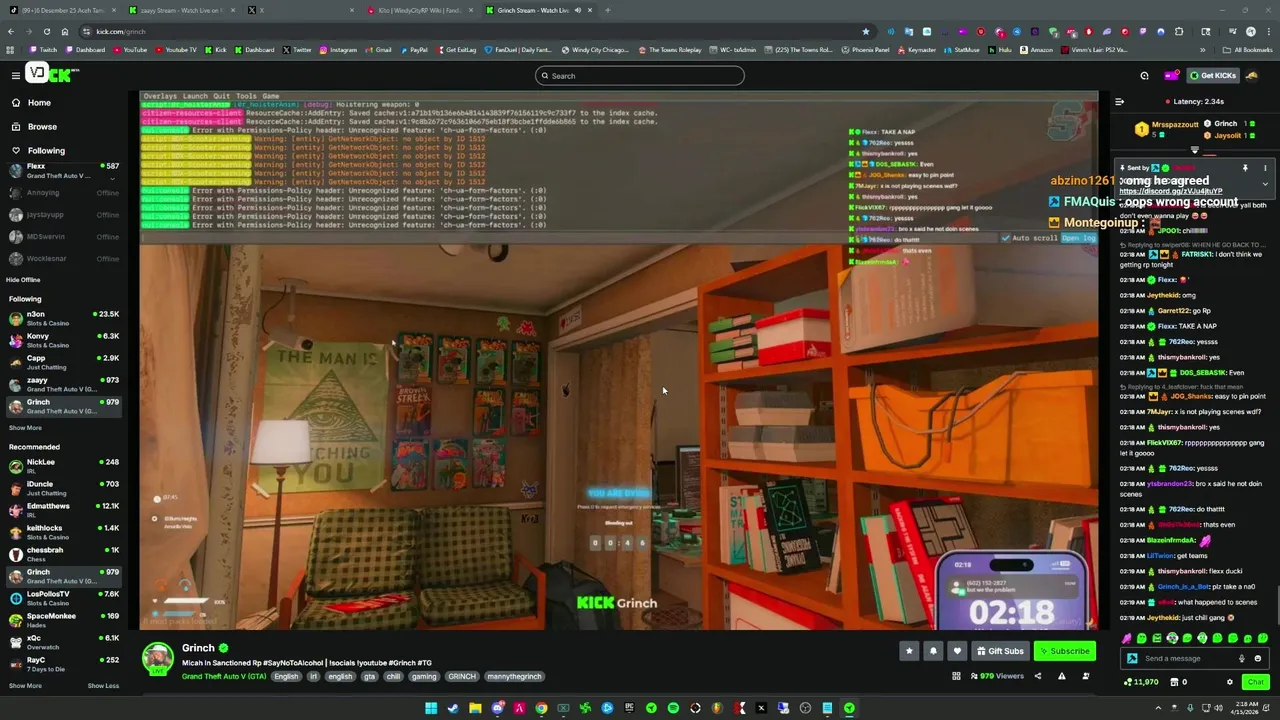The image size is (1280, 720).
Task: Open pinned message three-dot options
Action: pyautogui.click(x=1264, y=168)
